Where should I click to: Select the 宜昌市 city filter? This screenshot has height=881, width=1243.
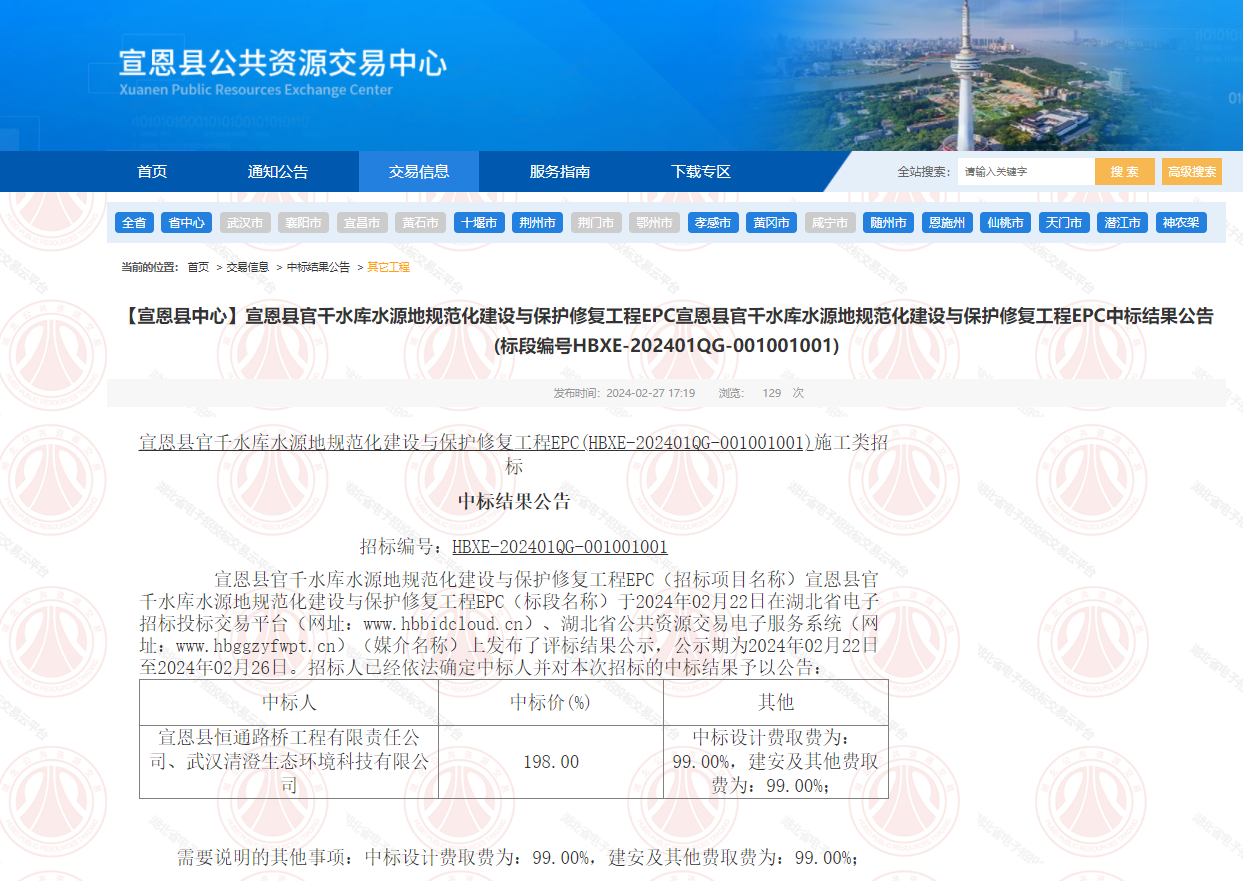tap(362, 223)
